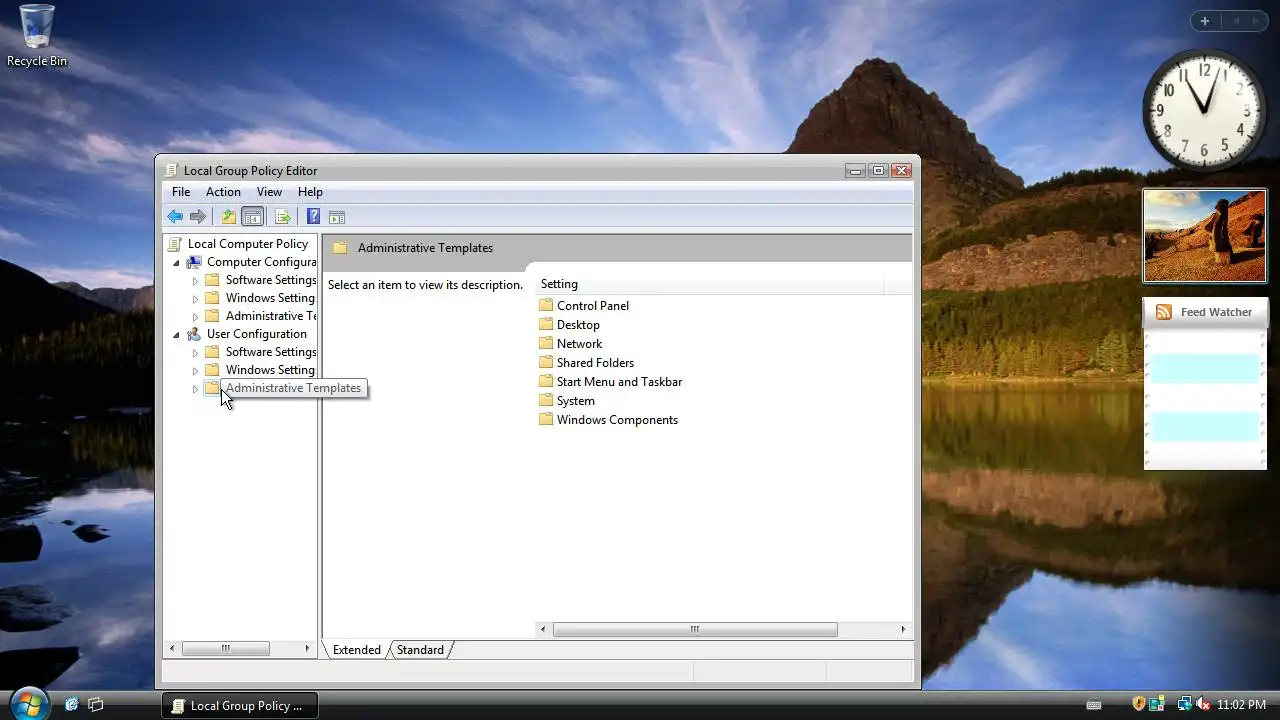1280x720 pixels.
Task: Click the left pane horizontal scrollbar thumb
Action: 226,649
